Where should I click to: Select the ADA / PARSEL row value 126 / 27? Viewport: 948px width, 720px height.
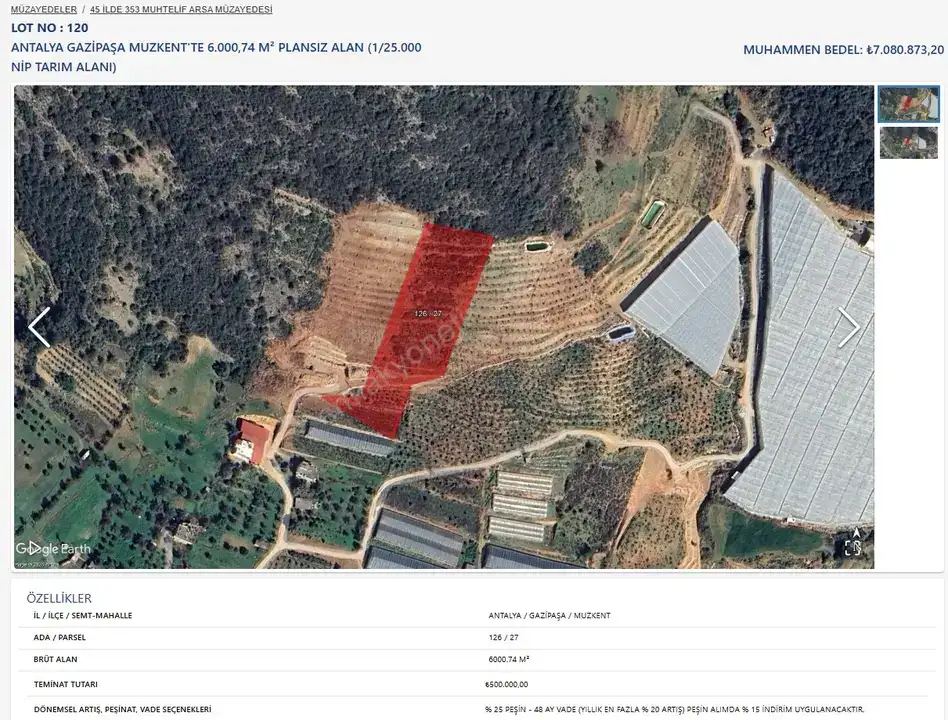504,637
